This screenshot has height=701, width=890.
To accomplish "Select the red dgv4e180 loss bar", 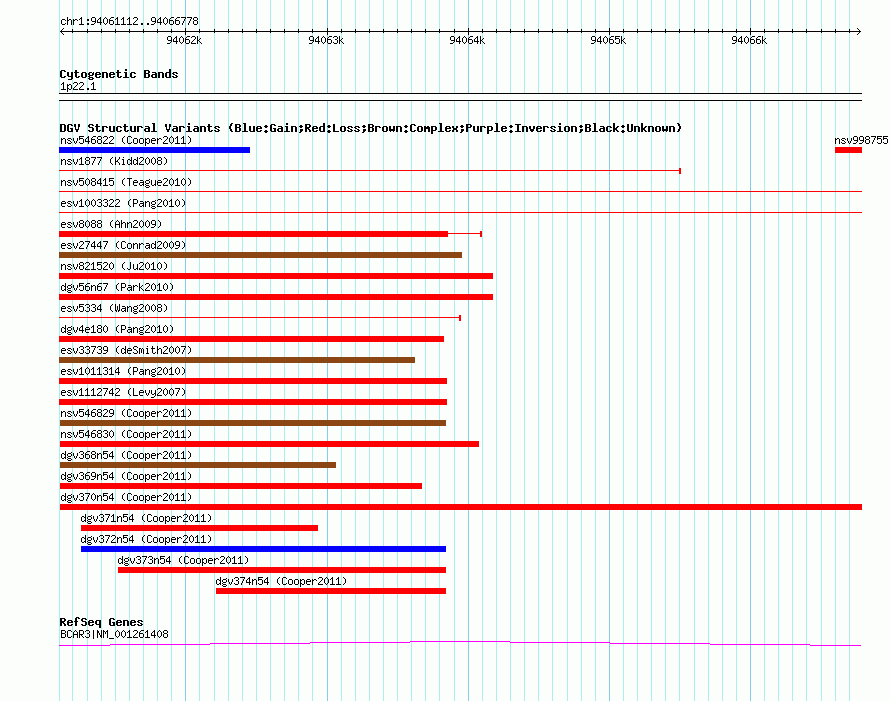I will click(251, 339).
